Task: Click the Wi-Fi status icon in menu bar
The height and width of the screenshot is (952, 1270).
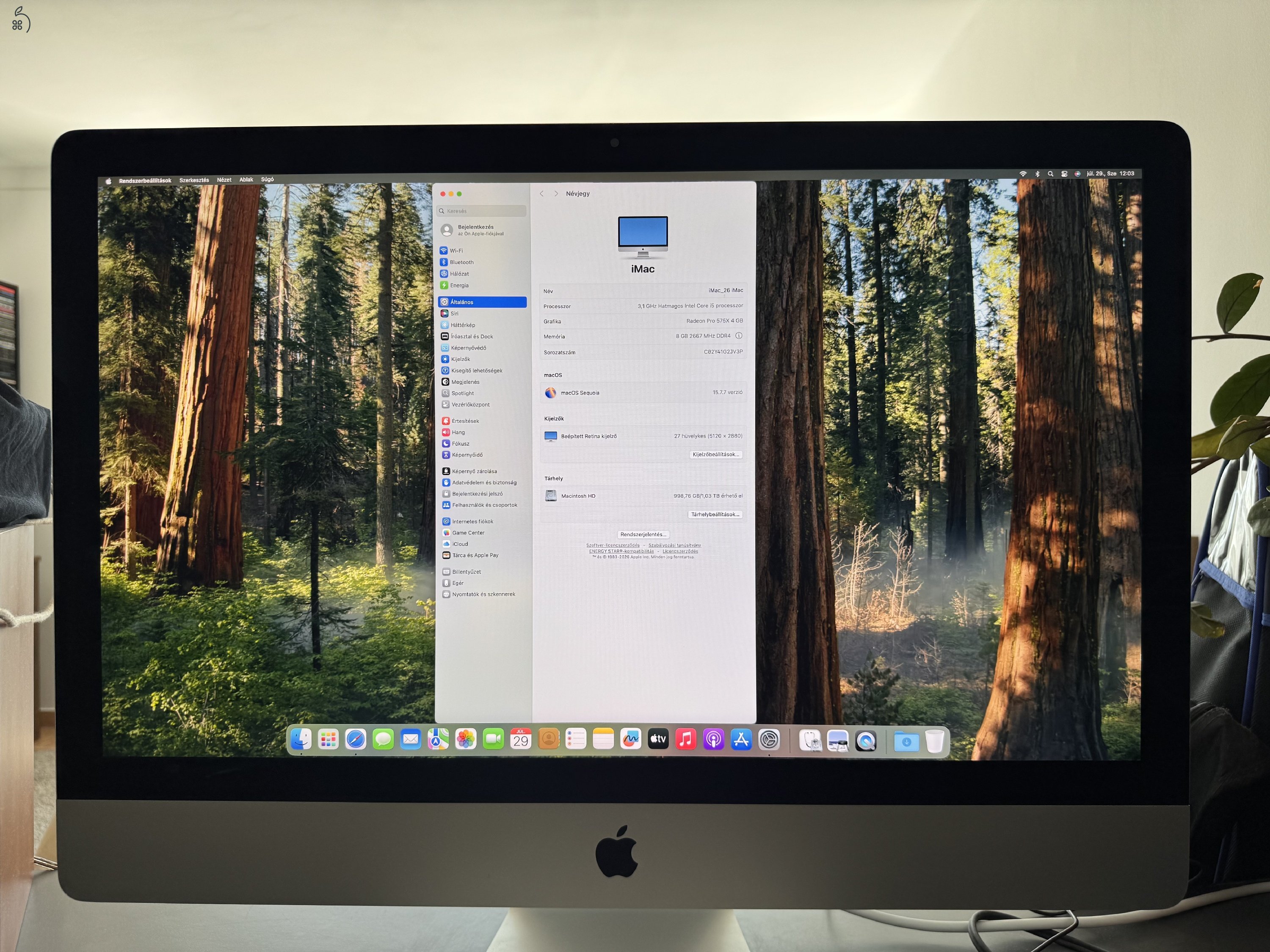Action: (1022, 174)
